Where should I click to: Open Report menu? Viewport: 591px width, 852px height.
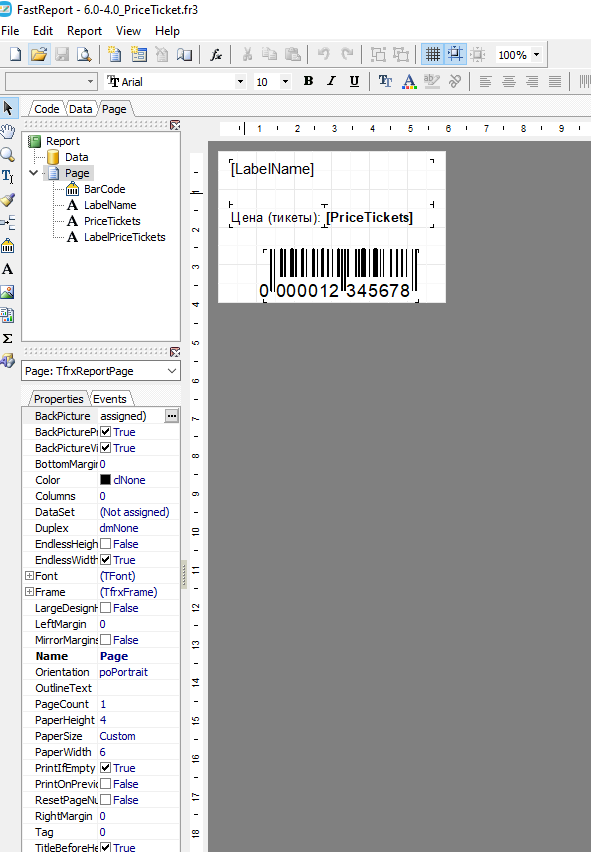point(84,31)
